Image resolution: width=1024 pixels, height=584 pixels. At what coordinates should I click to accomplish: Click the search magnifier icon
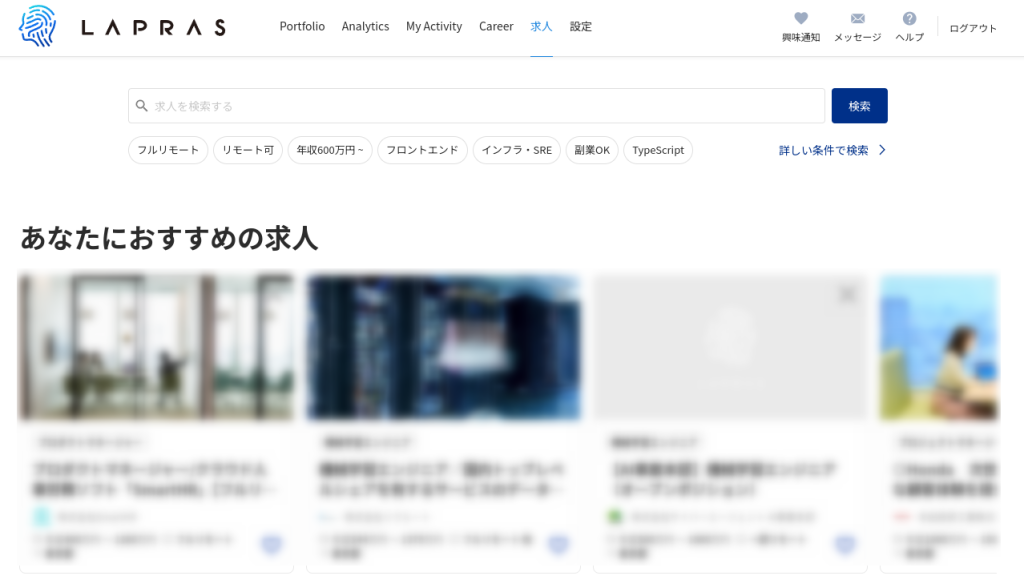click(x=142, y=106)
